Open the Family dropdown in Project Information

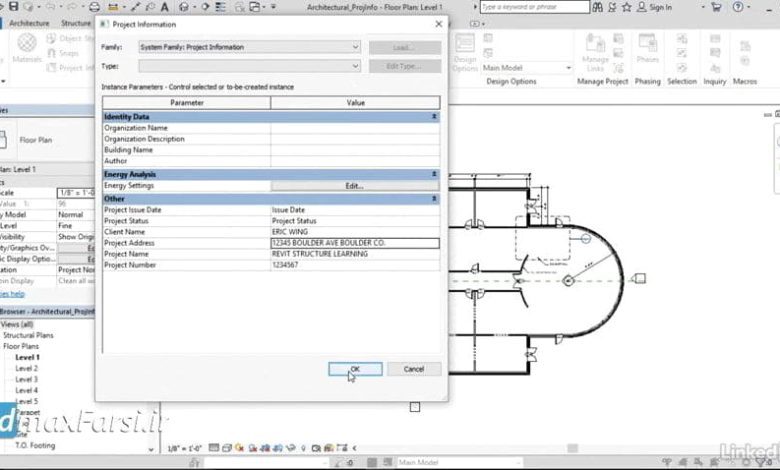pos(250,47)
